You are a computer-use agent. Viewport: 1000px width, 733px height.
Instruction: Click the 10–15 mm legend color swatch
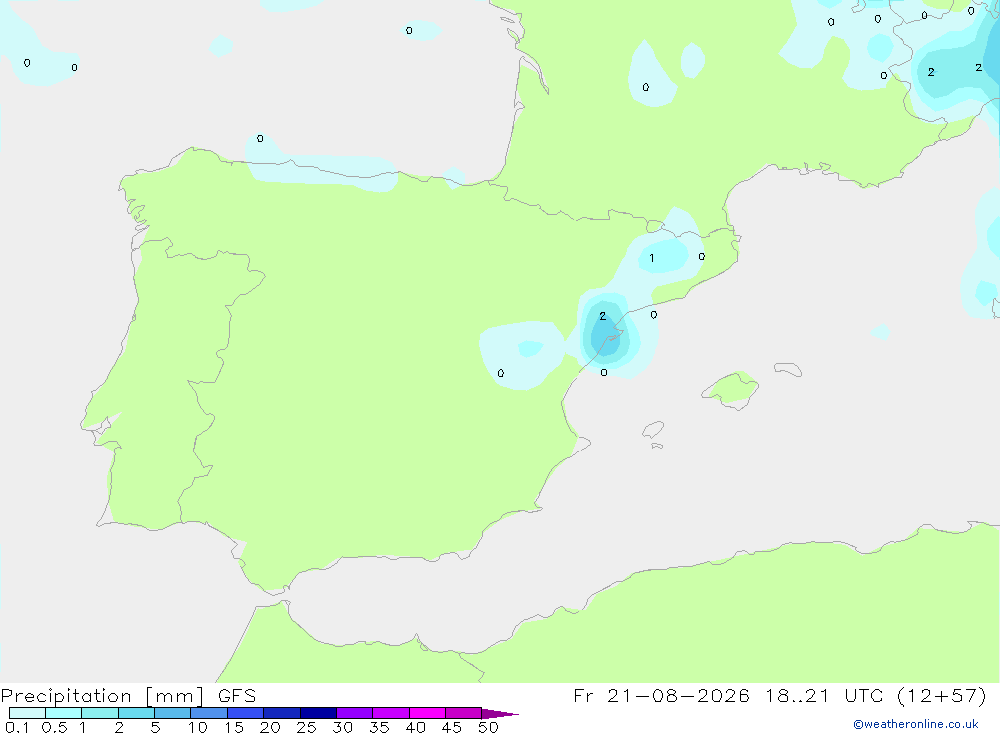(x=209, y=713)
